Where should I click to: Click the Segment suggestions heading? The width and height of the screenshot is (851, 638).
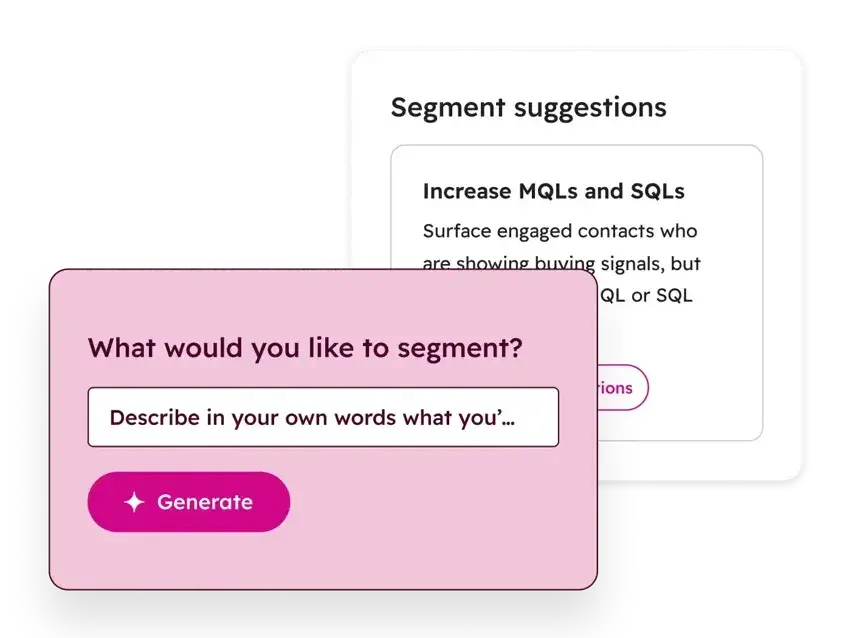[x=528, y=107]
